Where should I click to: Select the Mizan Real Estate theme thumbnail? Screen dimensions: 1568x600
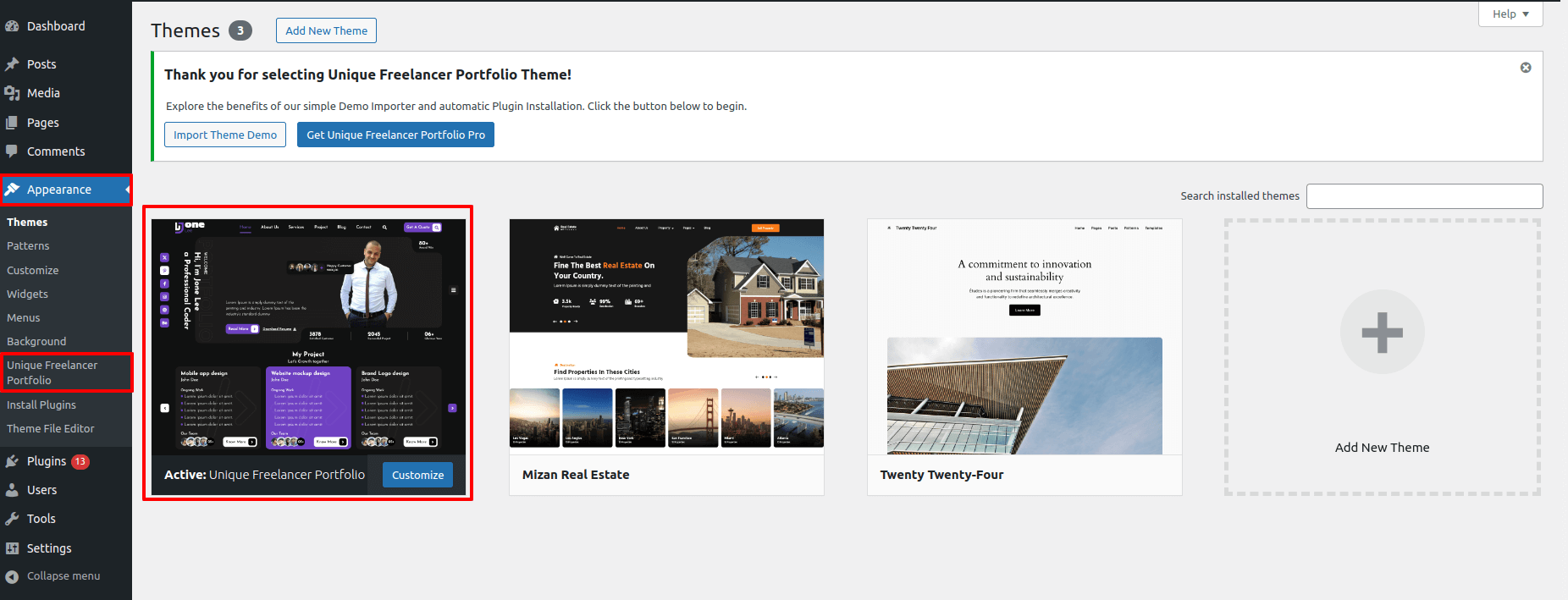(x=666, y=336)
